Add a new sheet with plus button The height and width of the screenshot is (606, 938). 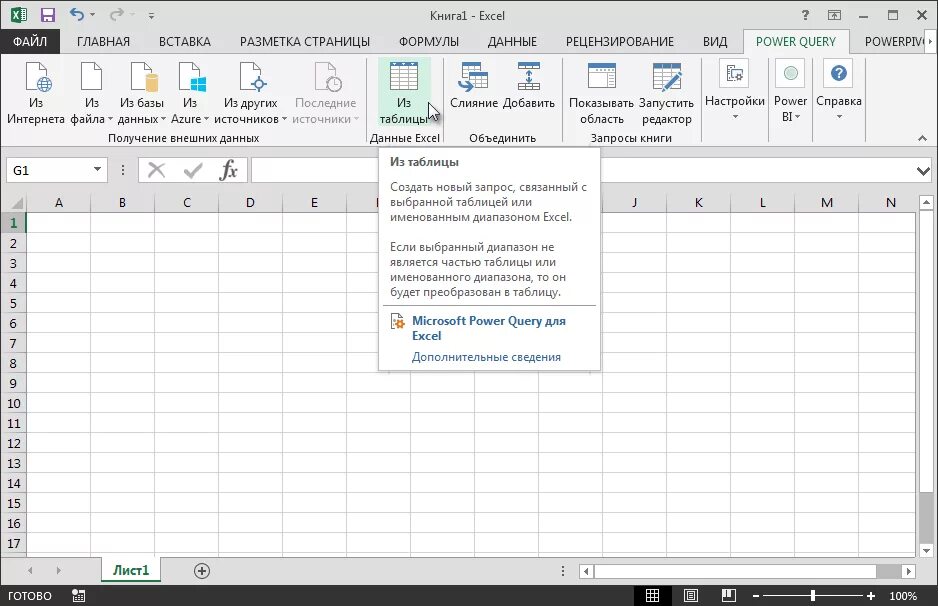tap(202, 571)
